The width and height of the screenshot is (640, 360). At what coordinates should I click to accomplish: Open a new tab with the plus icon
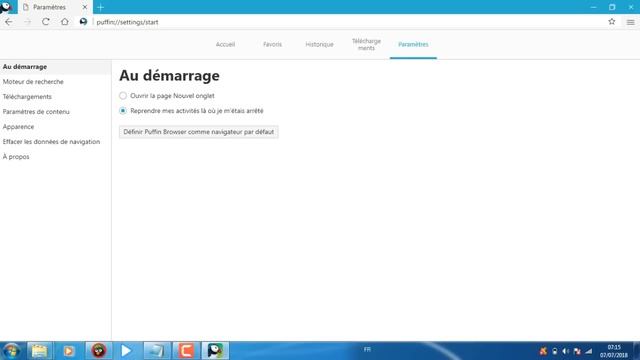pyautogui.click(x=100, y=7)
